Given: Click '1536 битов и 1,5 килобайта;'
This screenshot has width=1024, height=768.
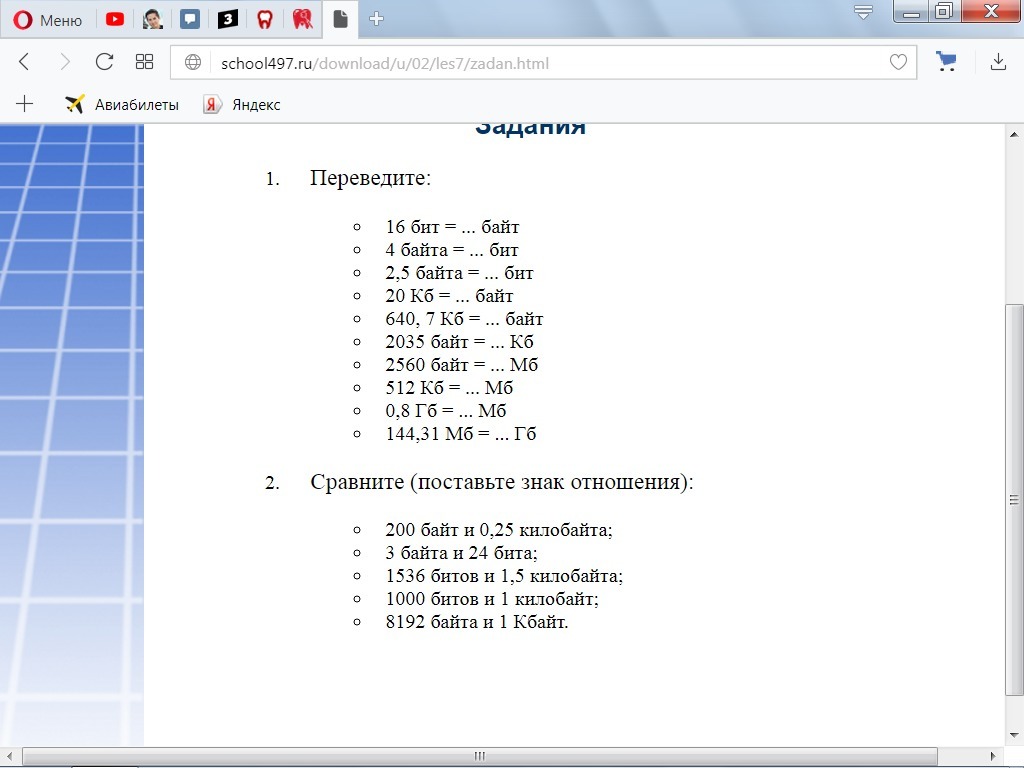Looking at the screenshot, I should tap(504, 576).
